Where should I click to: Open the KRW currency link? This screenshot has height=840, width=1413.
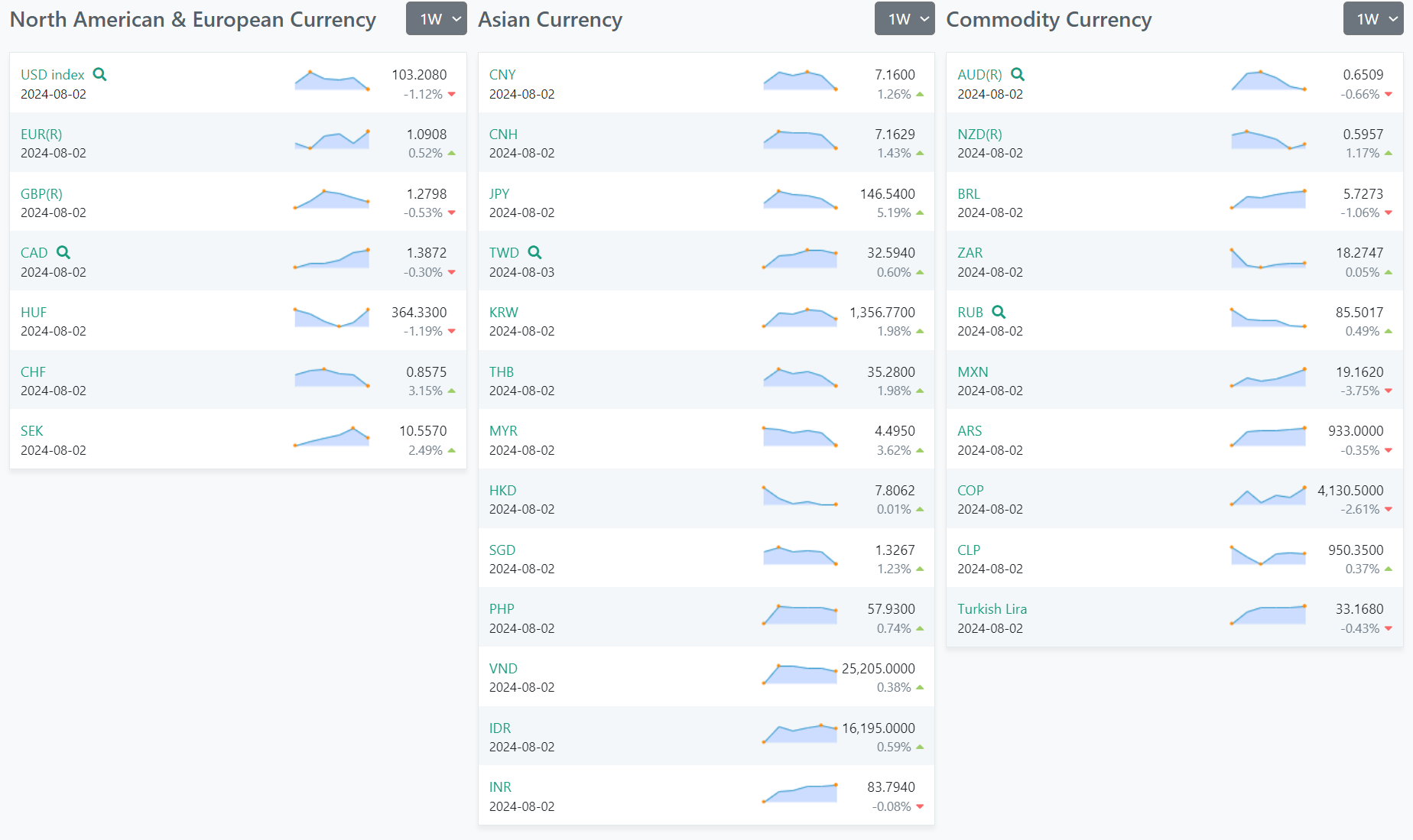(504, 312)
